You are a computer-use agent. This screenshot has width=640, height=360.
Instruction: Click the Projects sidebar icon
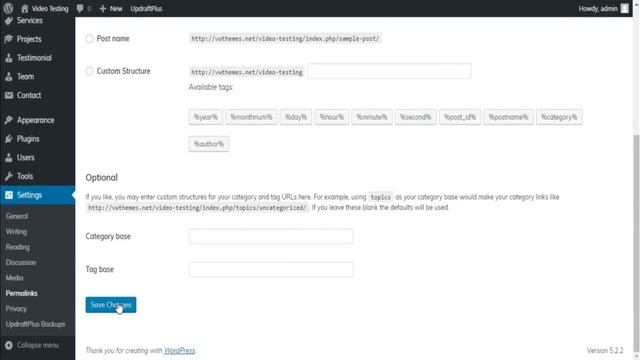tap(9, 39)
